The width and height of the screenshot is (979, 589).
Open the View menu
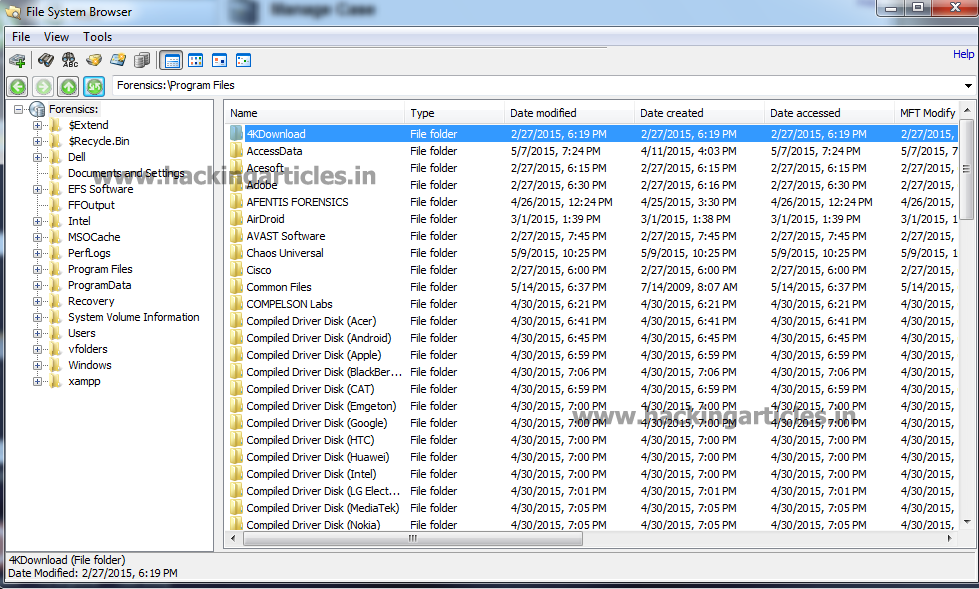click(56, 37)
